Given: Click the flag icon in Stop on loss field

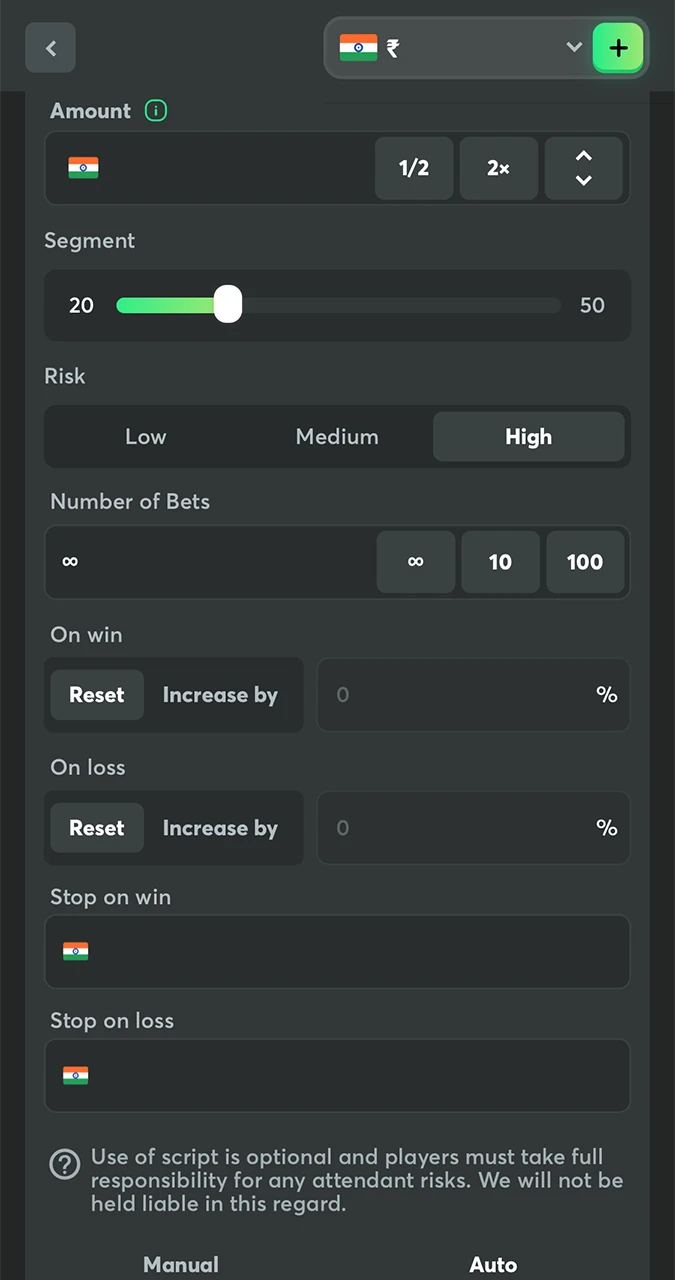Looking at the screenshot, I should point(75,1075).
